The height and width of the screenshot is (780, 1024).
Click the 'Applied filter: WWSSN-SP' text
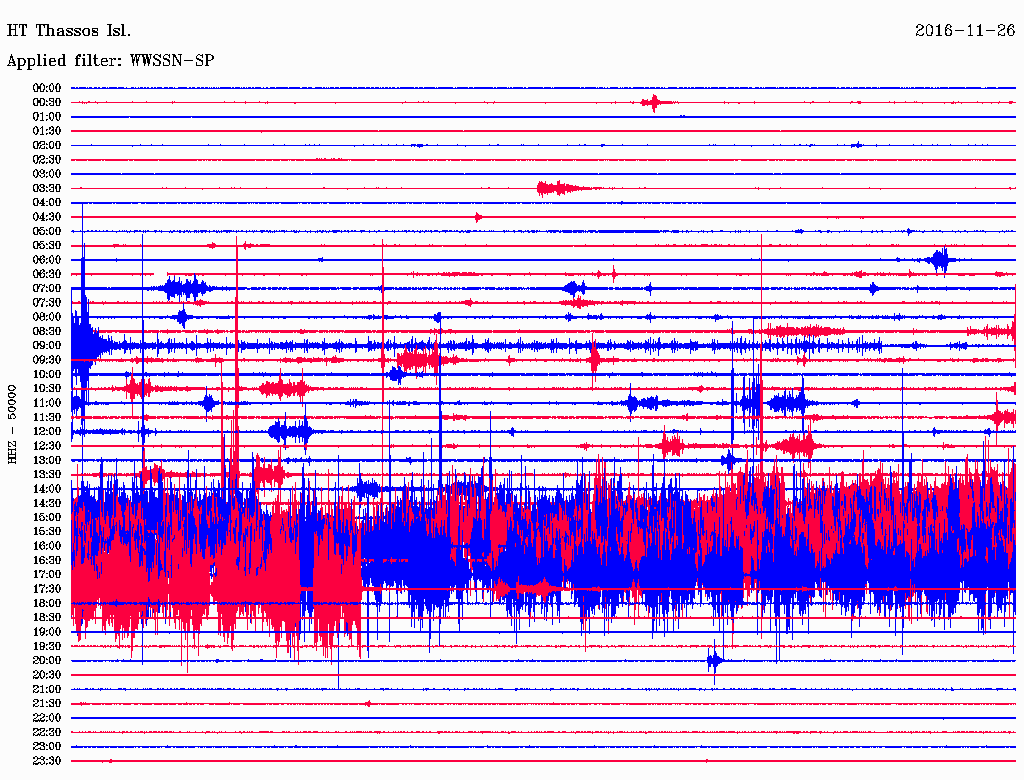click(x=110, y=61)
